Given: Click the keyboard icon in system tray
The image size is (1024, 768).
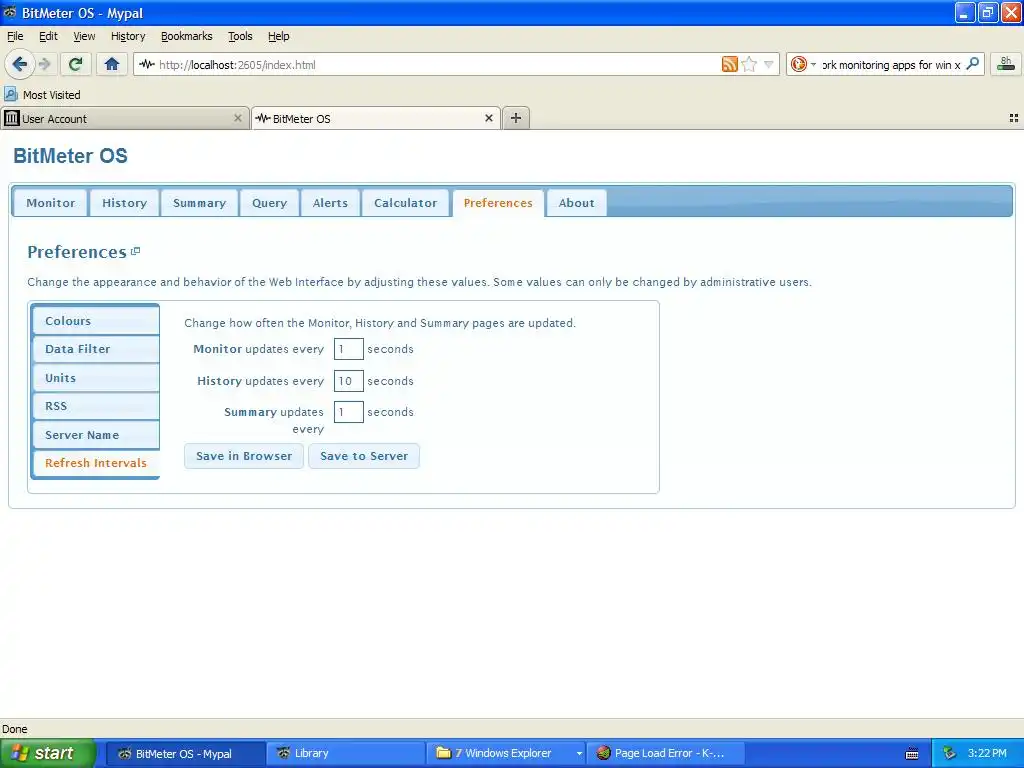Looking at the screenshot, I should click(x=912, y=754).
